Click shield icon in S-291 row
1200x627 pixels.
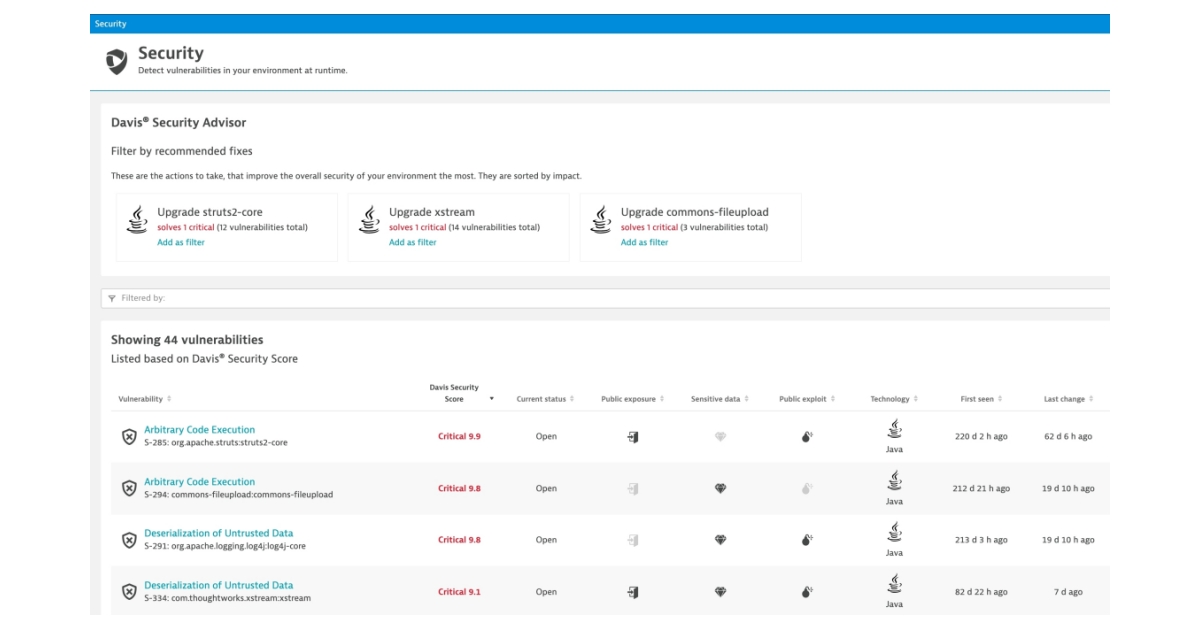pyautogui.click(x=129, y=540)
